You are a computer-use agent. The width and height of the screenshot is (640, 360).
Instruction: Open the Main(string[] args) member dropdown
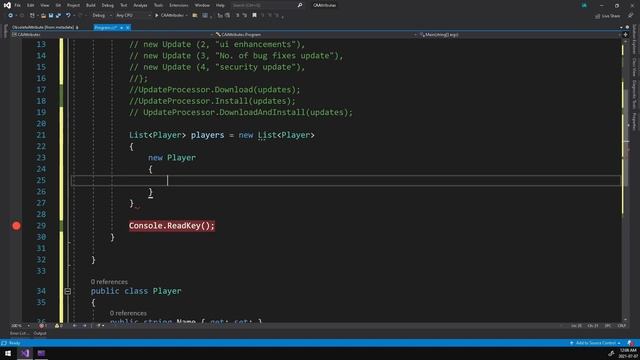click(519, 35)
